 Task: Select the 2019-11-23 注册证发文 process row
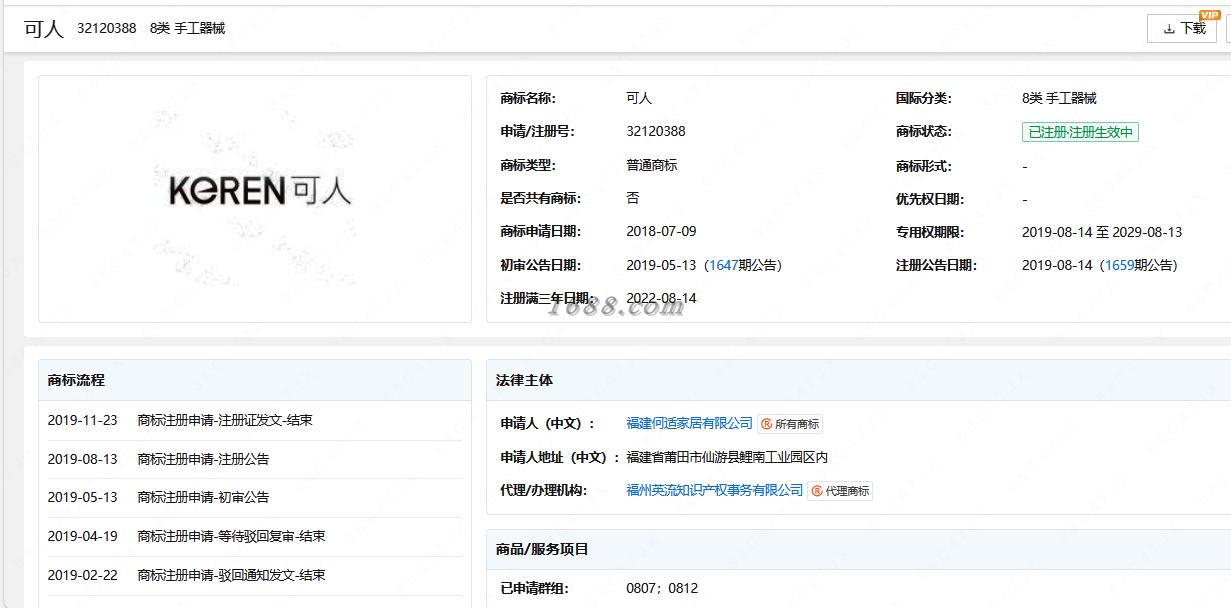(255, 421)
